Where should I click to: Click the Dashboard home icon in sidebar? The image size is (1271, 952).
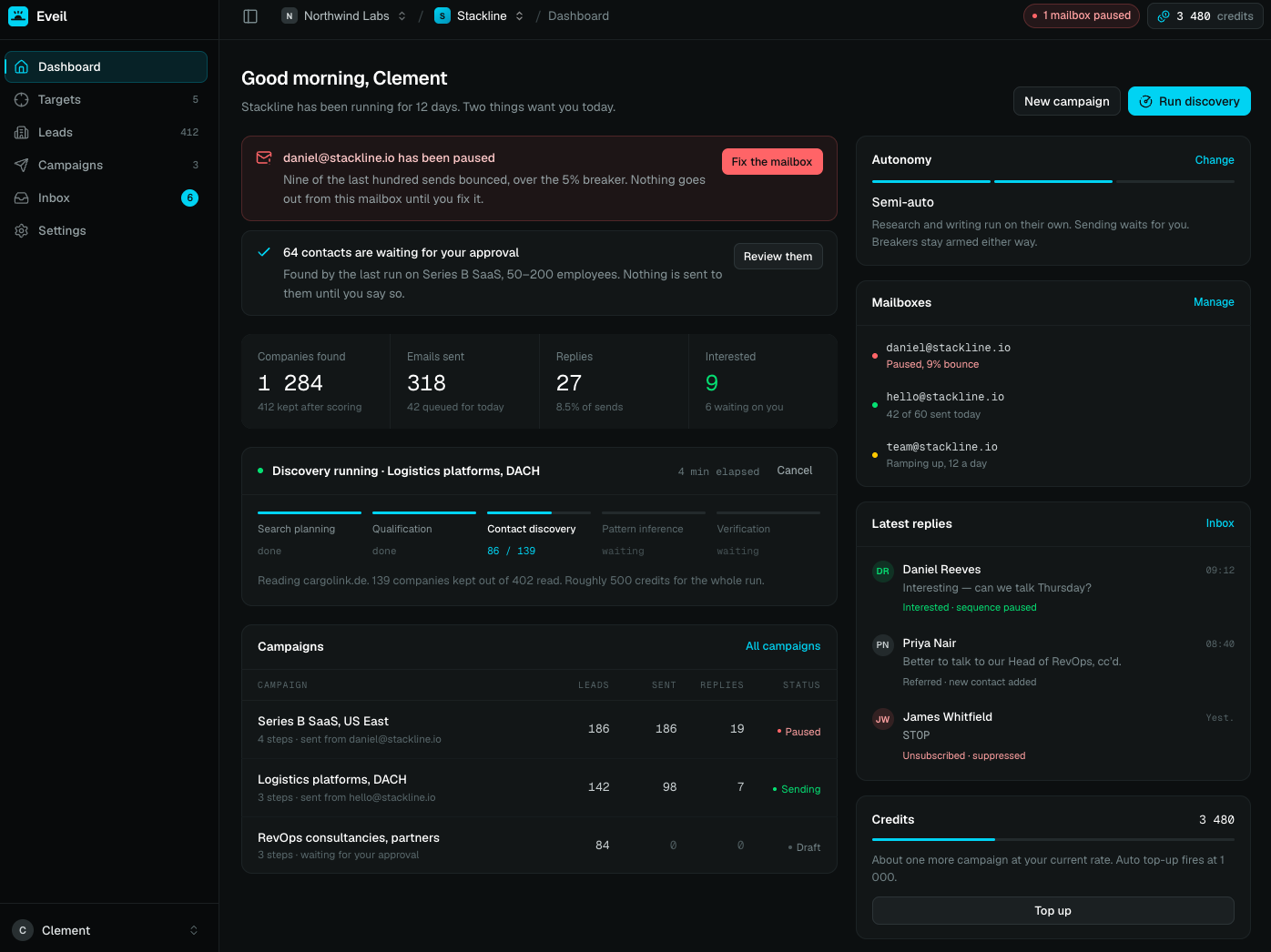pyautogui.click(x=22, y=66)
